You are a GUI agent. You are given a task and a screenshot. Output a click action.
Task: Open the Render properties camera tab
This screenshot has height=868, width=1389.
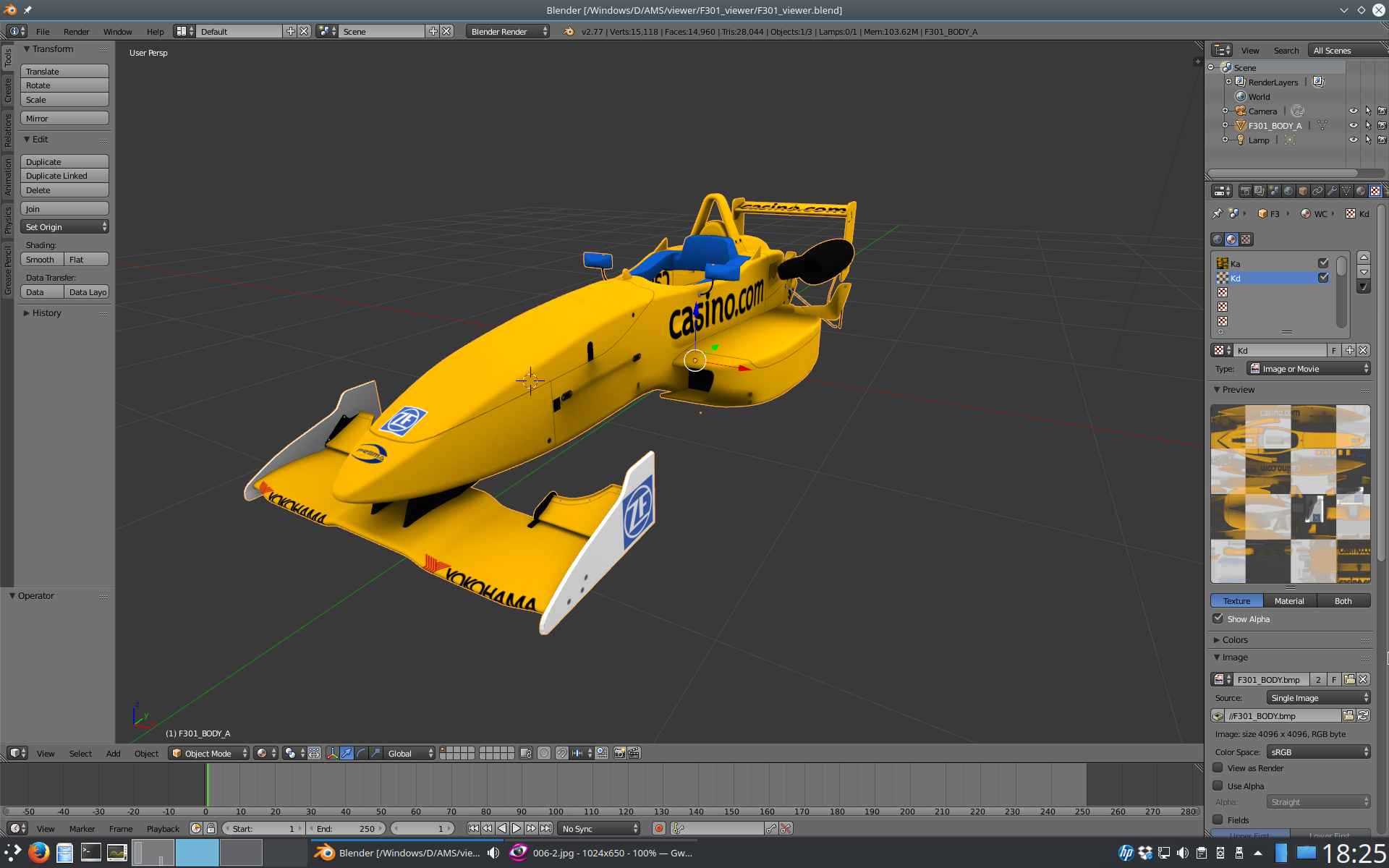[1245, 191]
